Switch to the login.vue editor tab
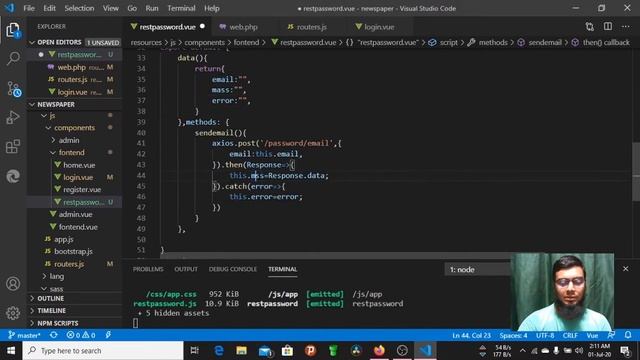The image size is (640, 360). click(379, 27)
